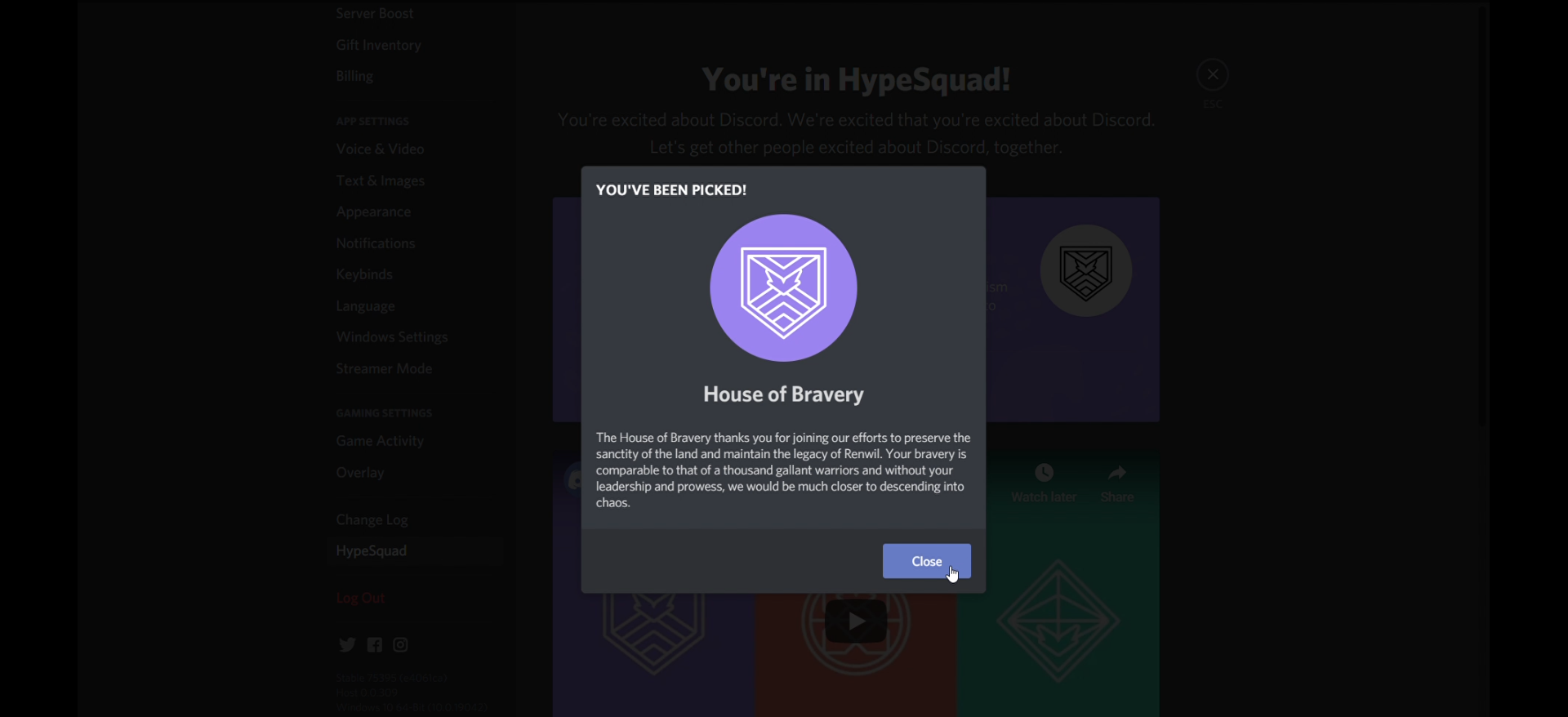Screen dimensions: 1568x717
Task: Open Overlay settings
Action: coord(359,473)
